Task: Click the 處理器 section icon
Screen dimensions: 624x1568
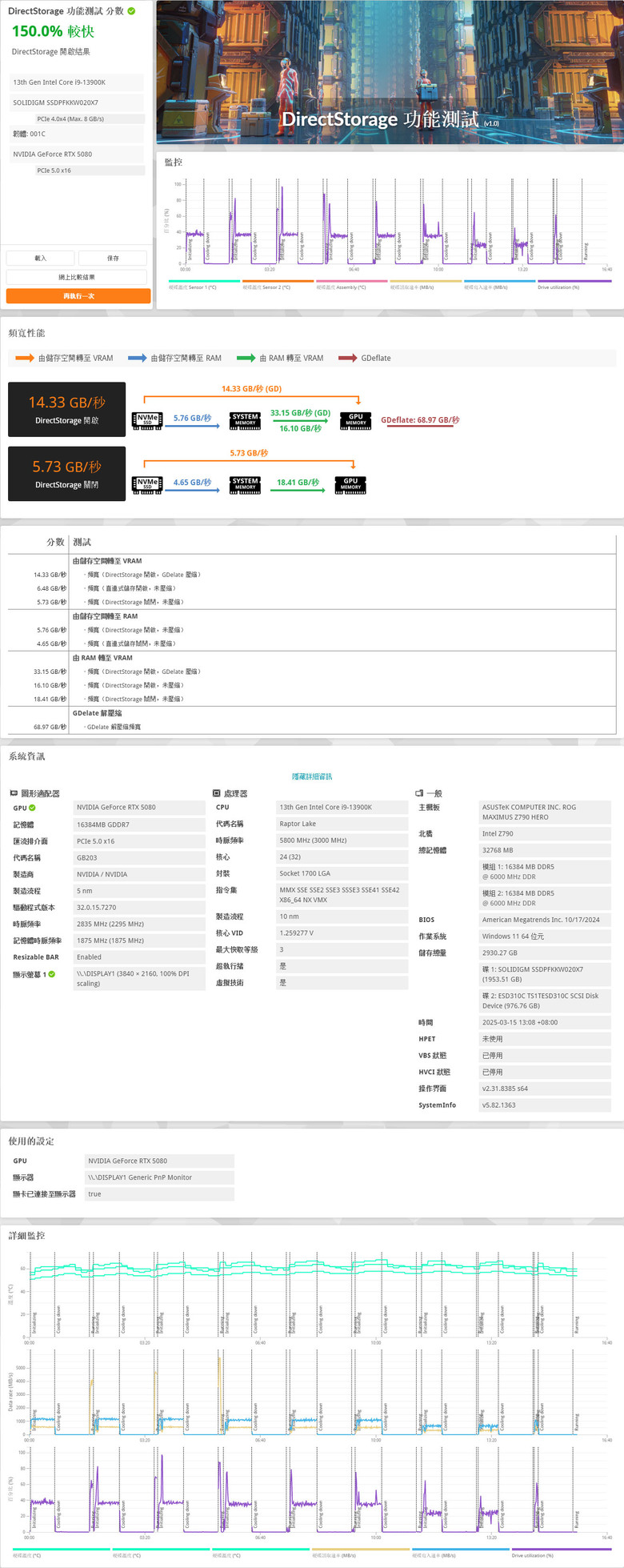Action: tap(216, 793)
